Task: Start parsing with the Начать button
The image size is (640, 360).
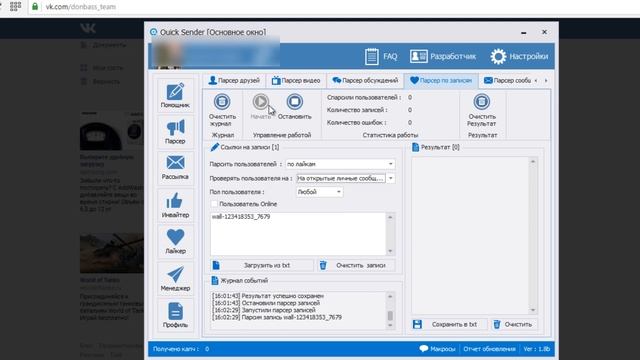Action: tap(260, 106)
